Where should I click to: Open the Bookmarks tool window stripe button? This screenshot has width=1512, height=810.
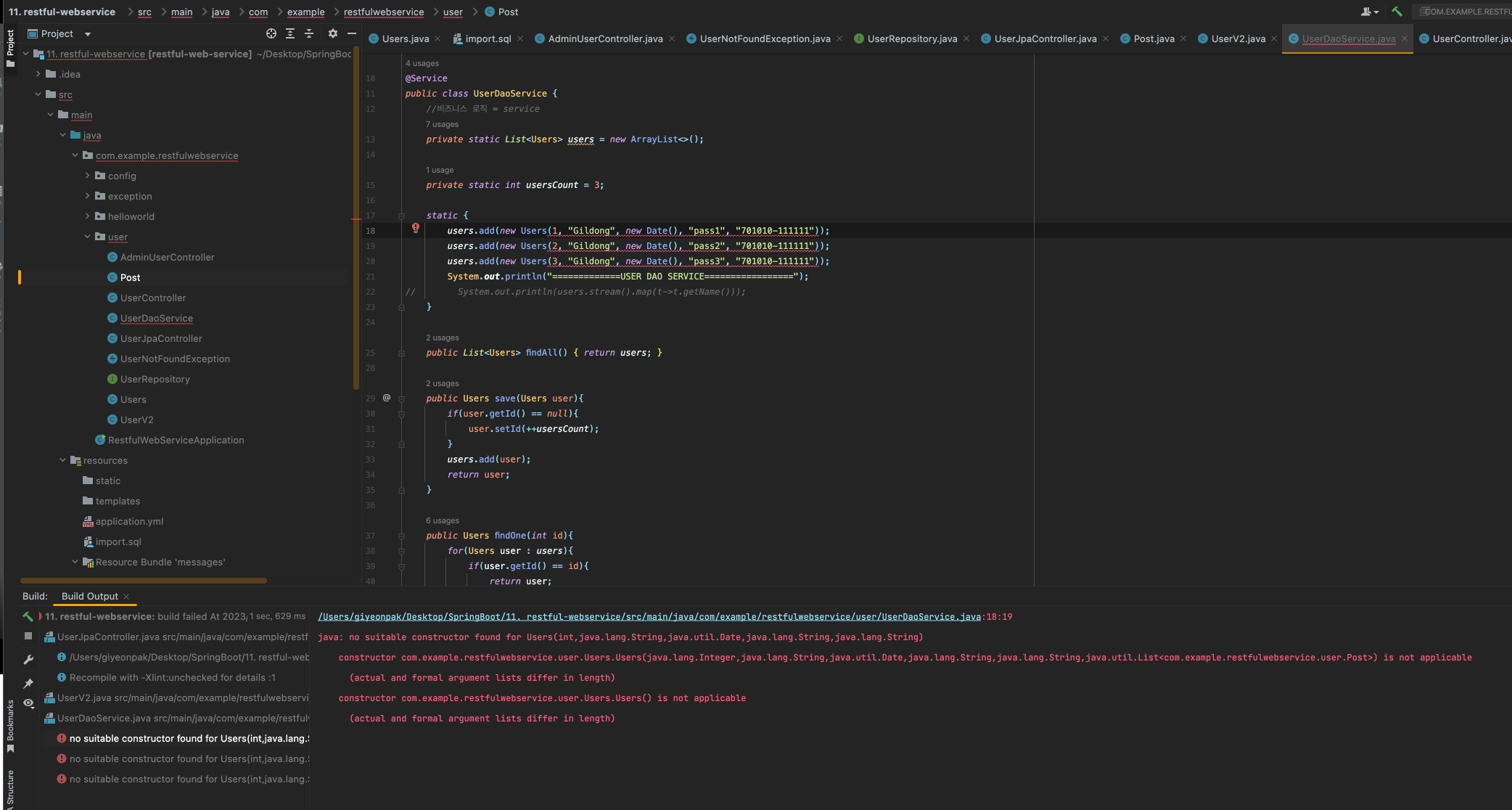tap(10, 726)
